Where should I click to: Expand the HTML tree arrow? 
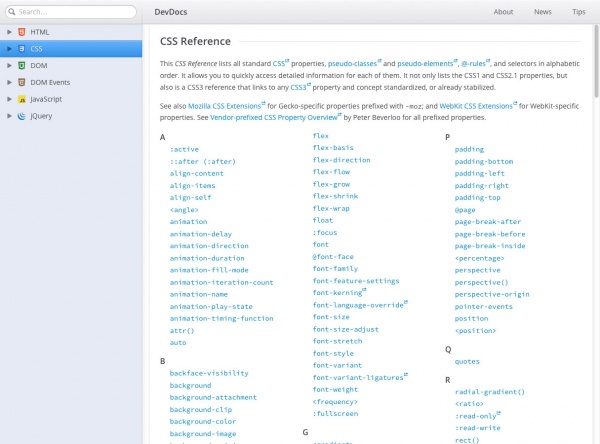(x=8, y=32)
